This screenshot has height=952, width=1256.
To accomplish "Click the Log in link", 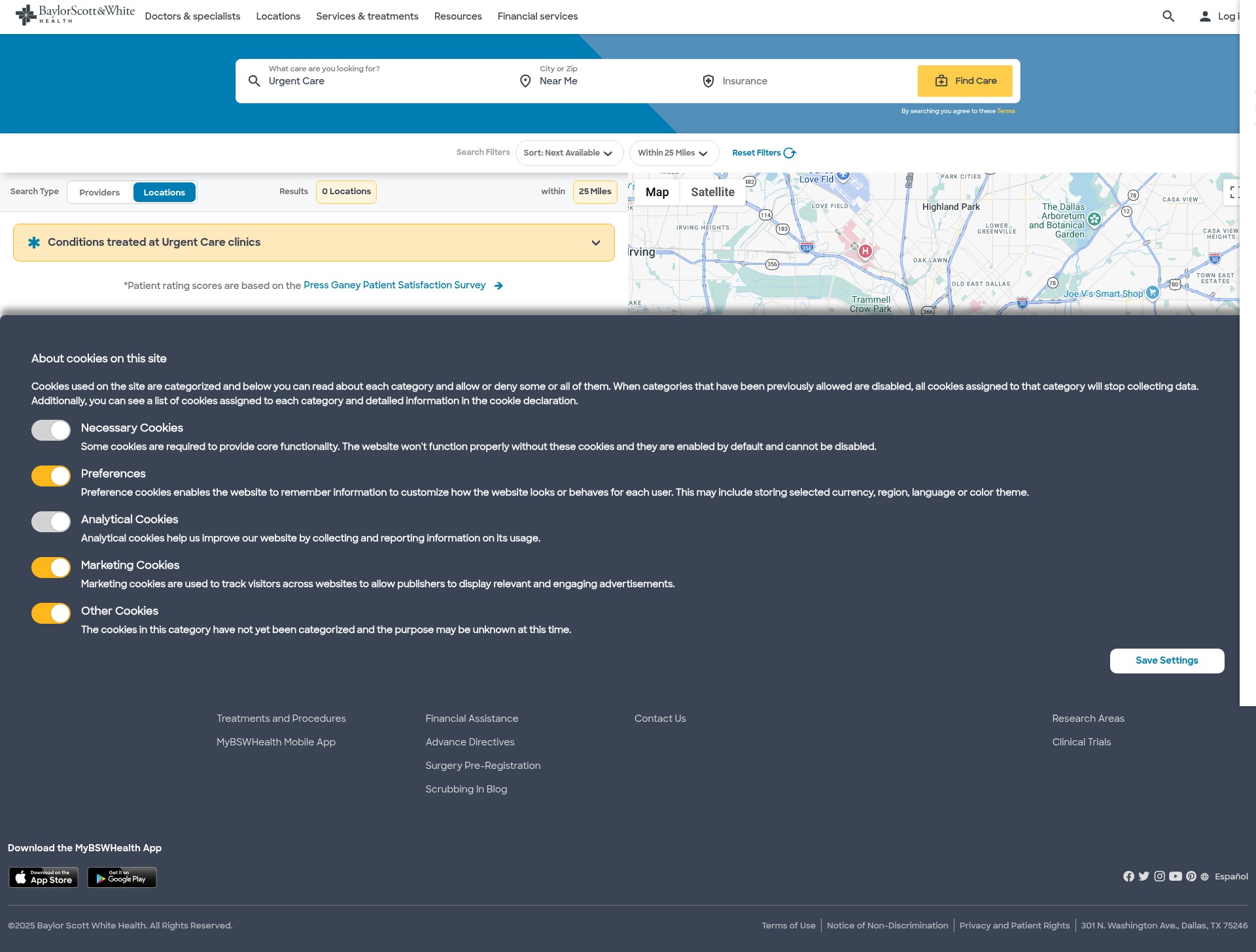I will click(x=1228, y=16).
